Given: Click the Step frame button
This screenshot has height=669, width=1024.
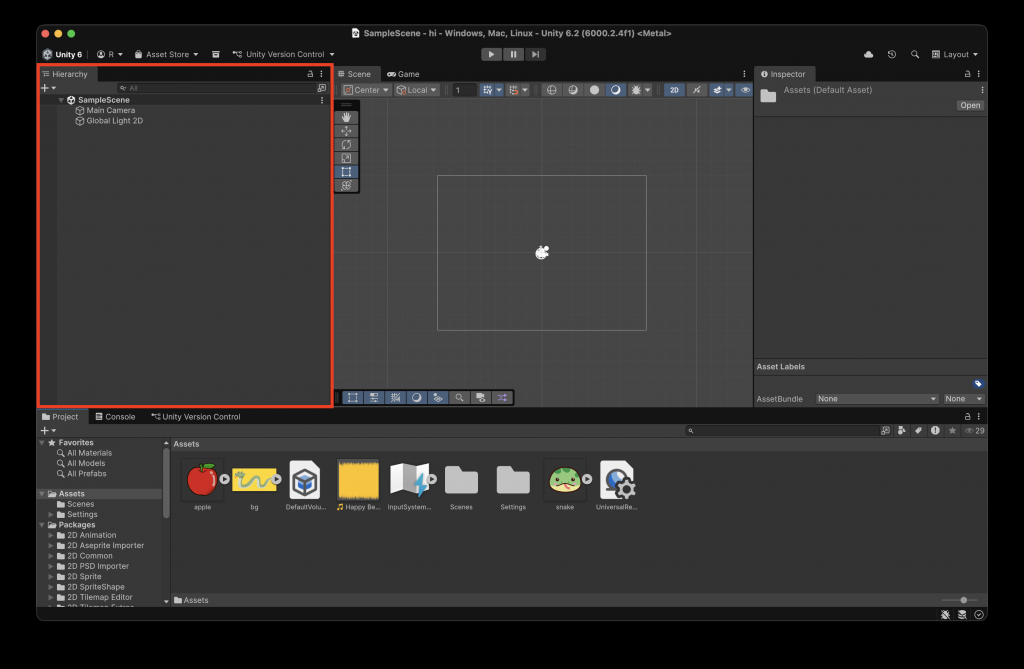Looking at the screenshot, I should [x=535, y=54].
